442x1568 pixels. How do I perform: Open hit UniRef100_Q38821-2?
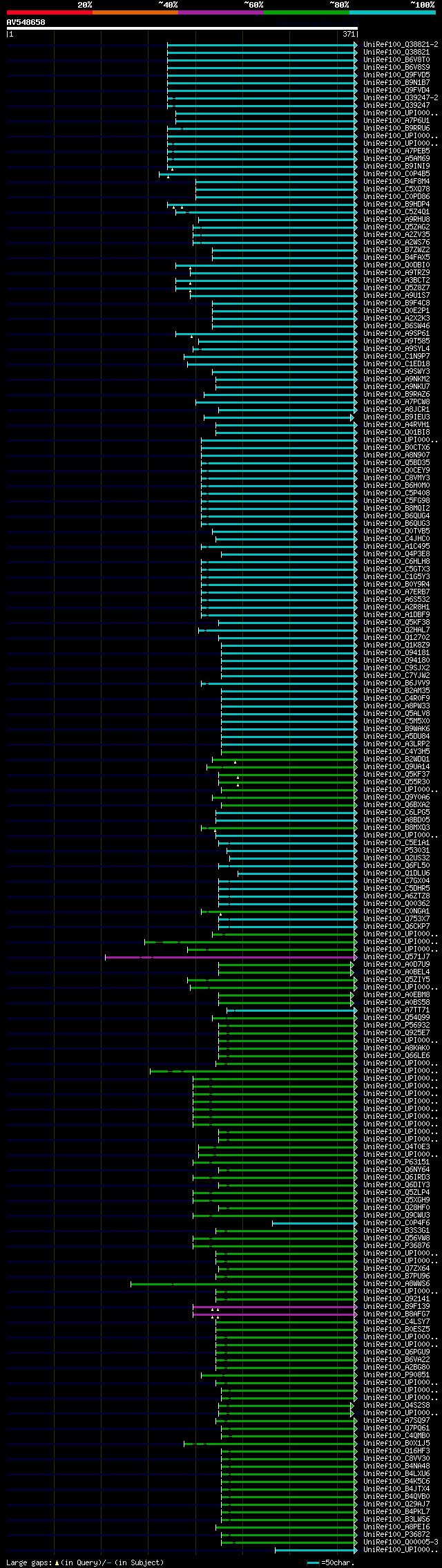point(401,44)
